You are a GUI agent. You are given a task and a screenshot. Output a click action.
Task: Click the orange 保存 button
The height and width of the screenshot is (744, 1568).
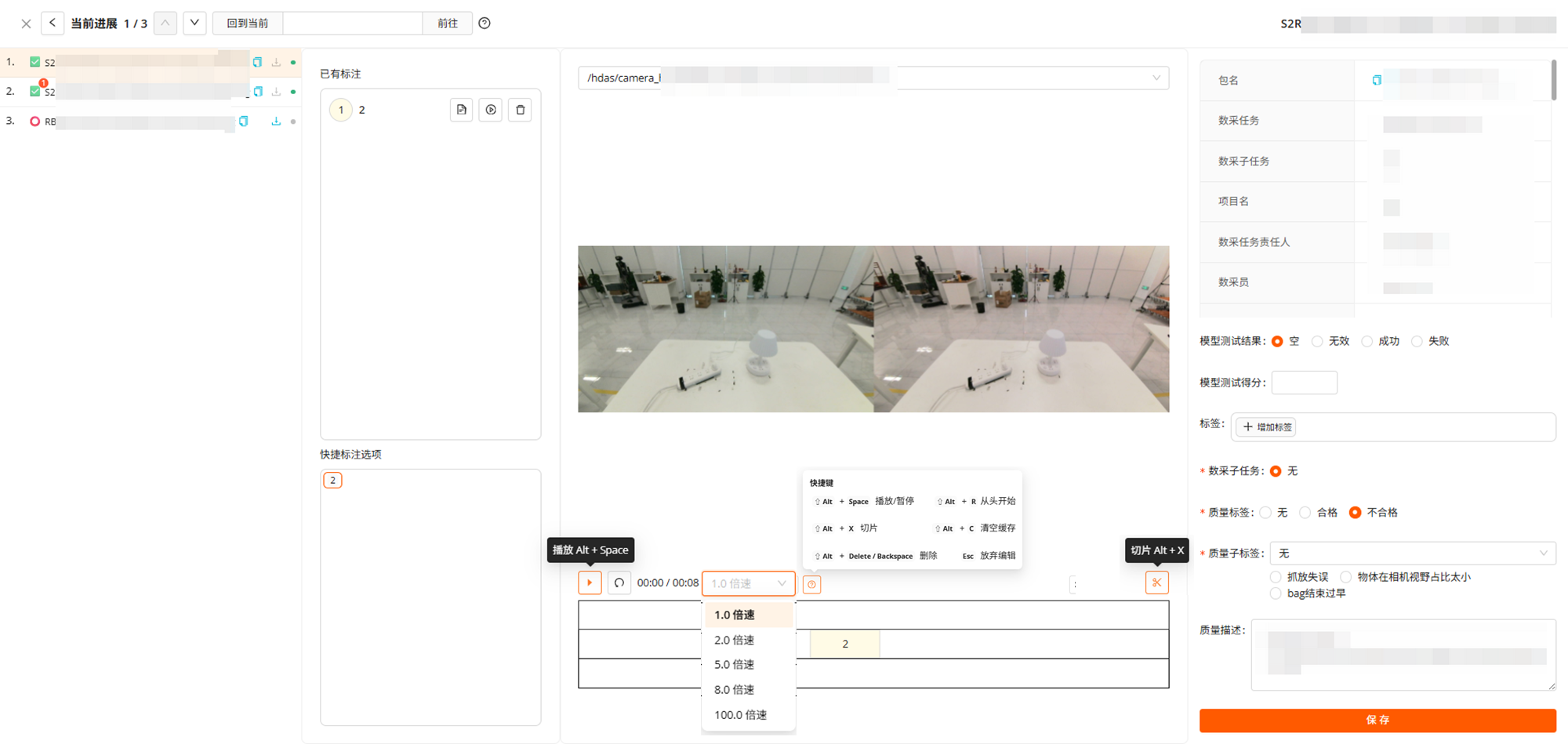point(1377,720)
